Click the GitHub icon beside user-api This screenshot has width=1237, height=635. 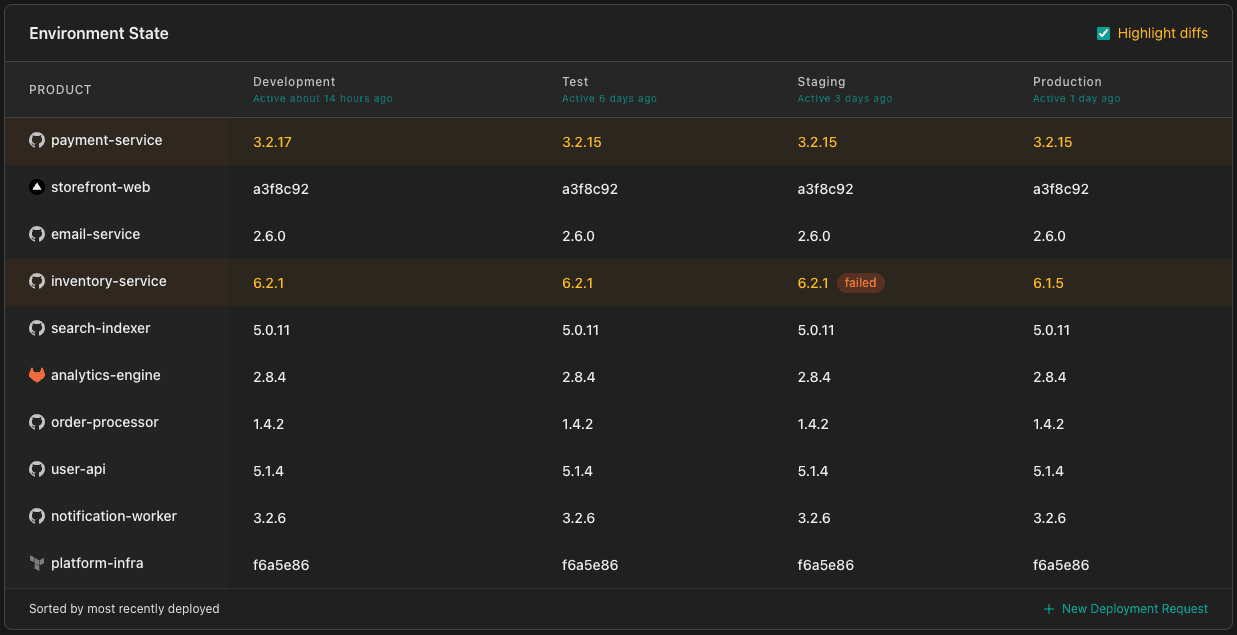coord(37,470)
